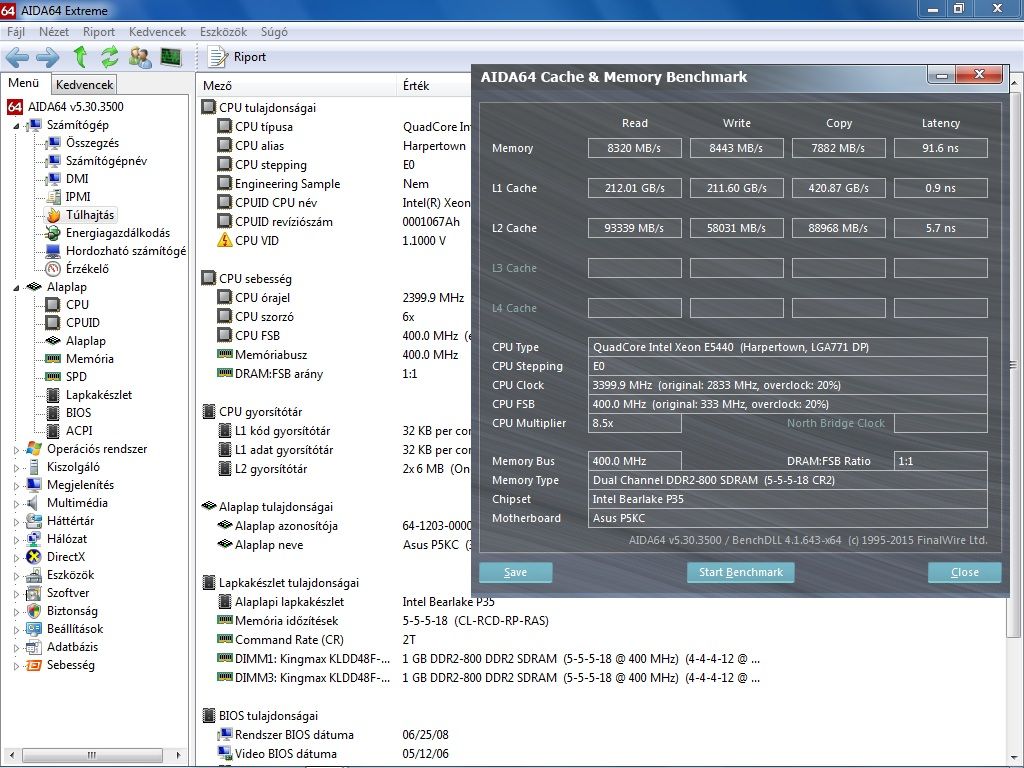Select the Túlhajtás flame icon in tree
1024x768 pixels.
pyautogui.click(x=54, y=215)
